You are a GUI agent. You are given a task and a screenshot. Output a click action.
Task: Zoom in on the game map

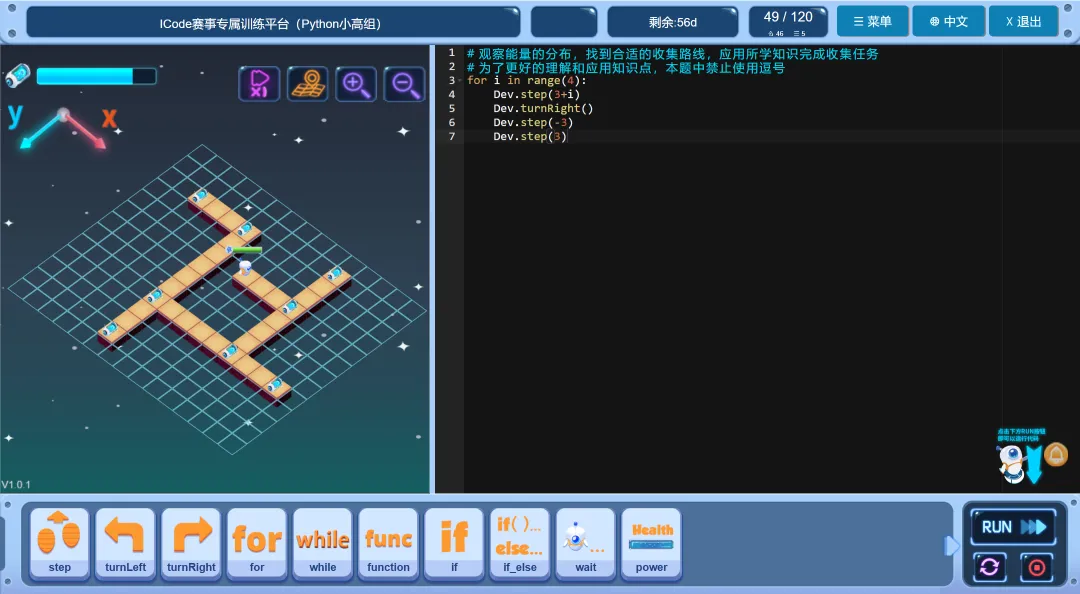(x=355, y=84)
